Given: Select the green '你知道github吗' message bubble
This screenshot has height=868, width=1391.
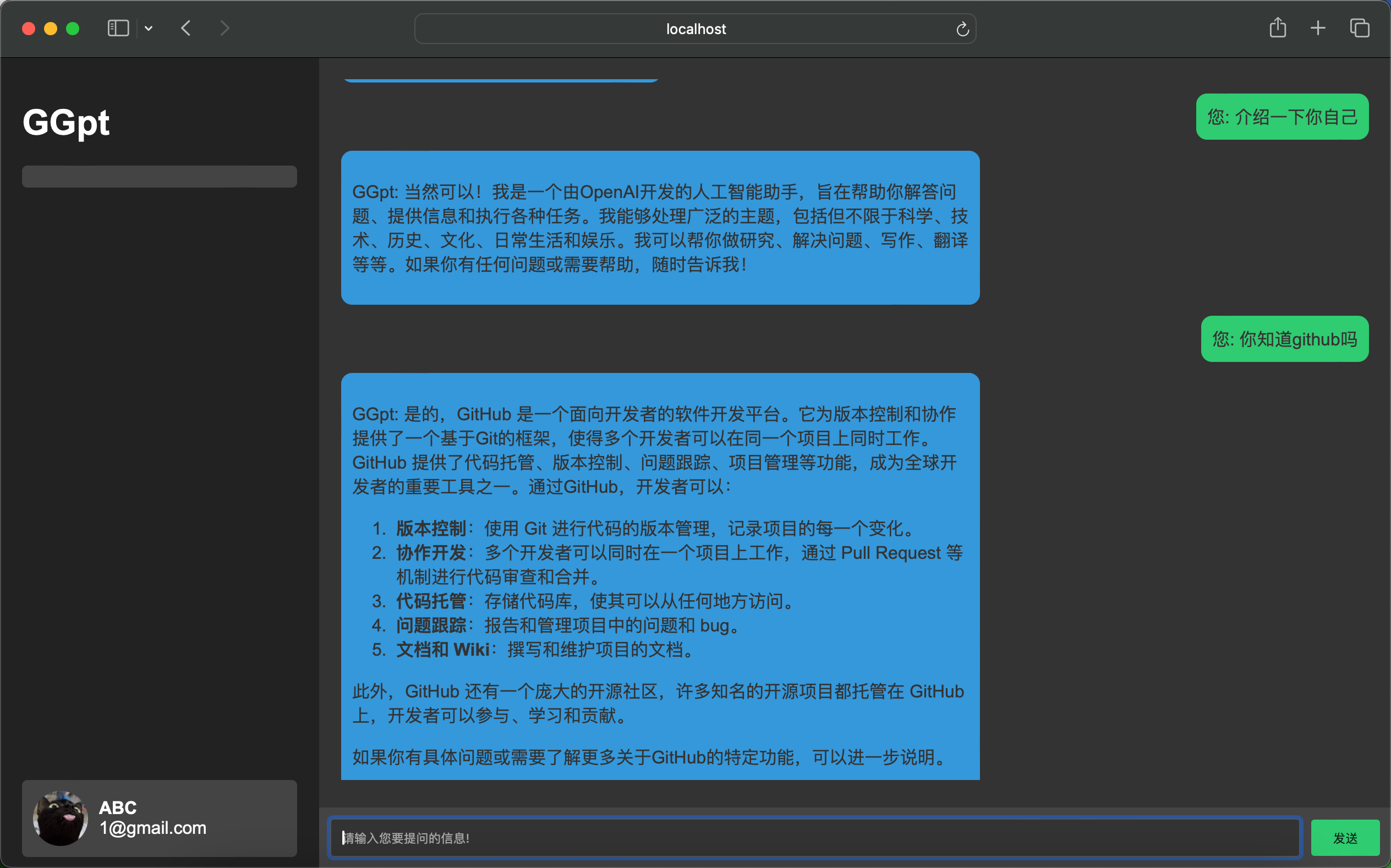Looking at the screenshot, I should pyautogui.click(x=1284, y=339).
